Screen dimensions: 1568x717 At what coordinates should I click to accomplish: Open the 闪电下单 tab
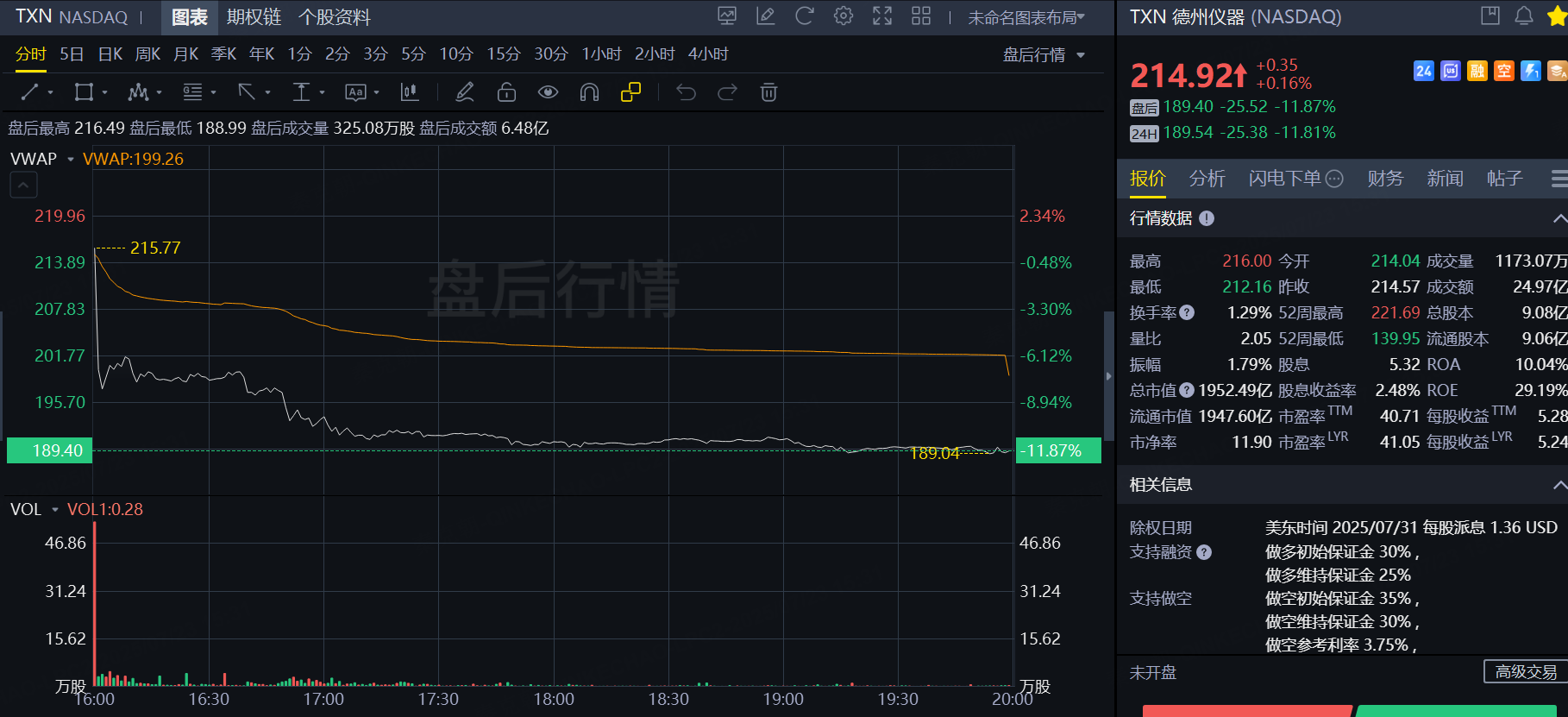coord(1295,179)
